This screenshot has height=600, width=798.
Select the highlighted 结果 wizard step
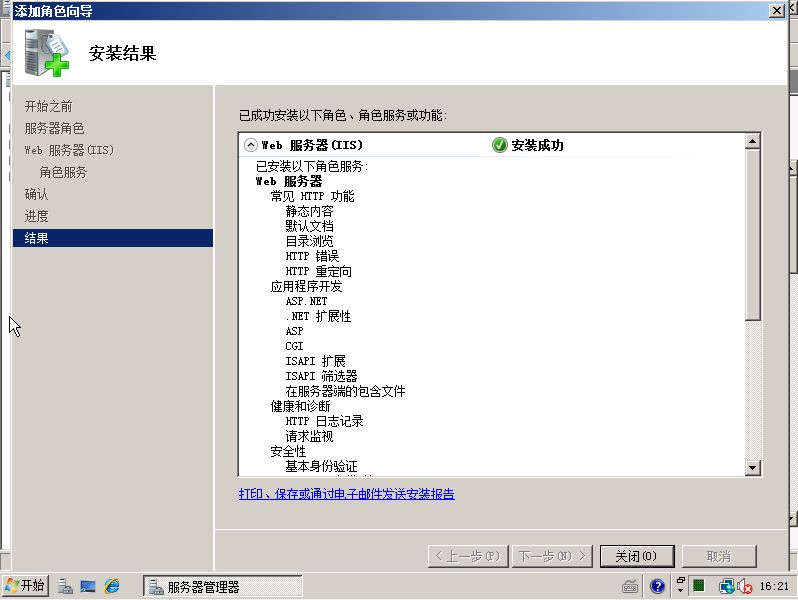(112, 238)
